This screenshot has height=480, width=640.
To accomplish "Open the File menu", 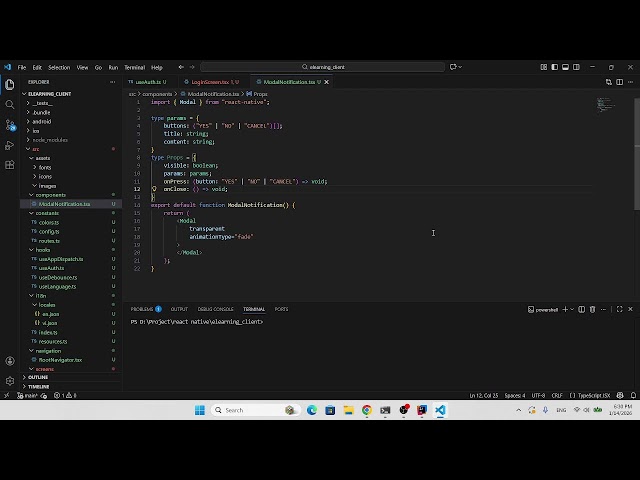I will click(22, 67).
